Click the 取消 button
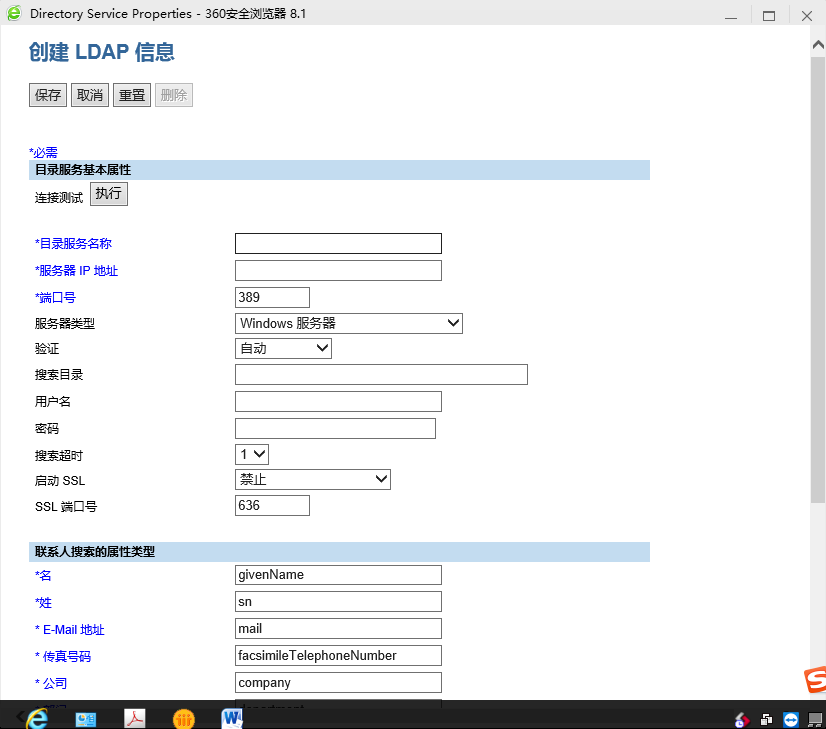826x729 pixels. [x=89, y=94]
